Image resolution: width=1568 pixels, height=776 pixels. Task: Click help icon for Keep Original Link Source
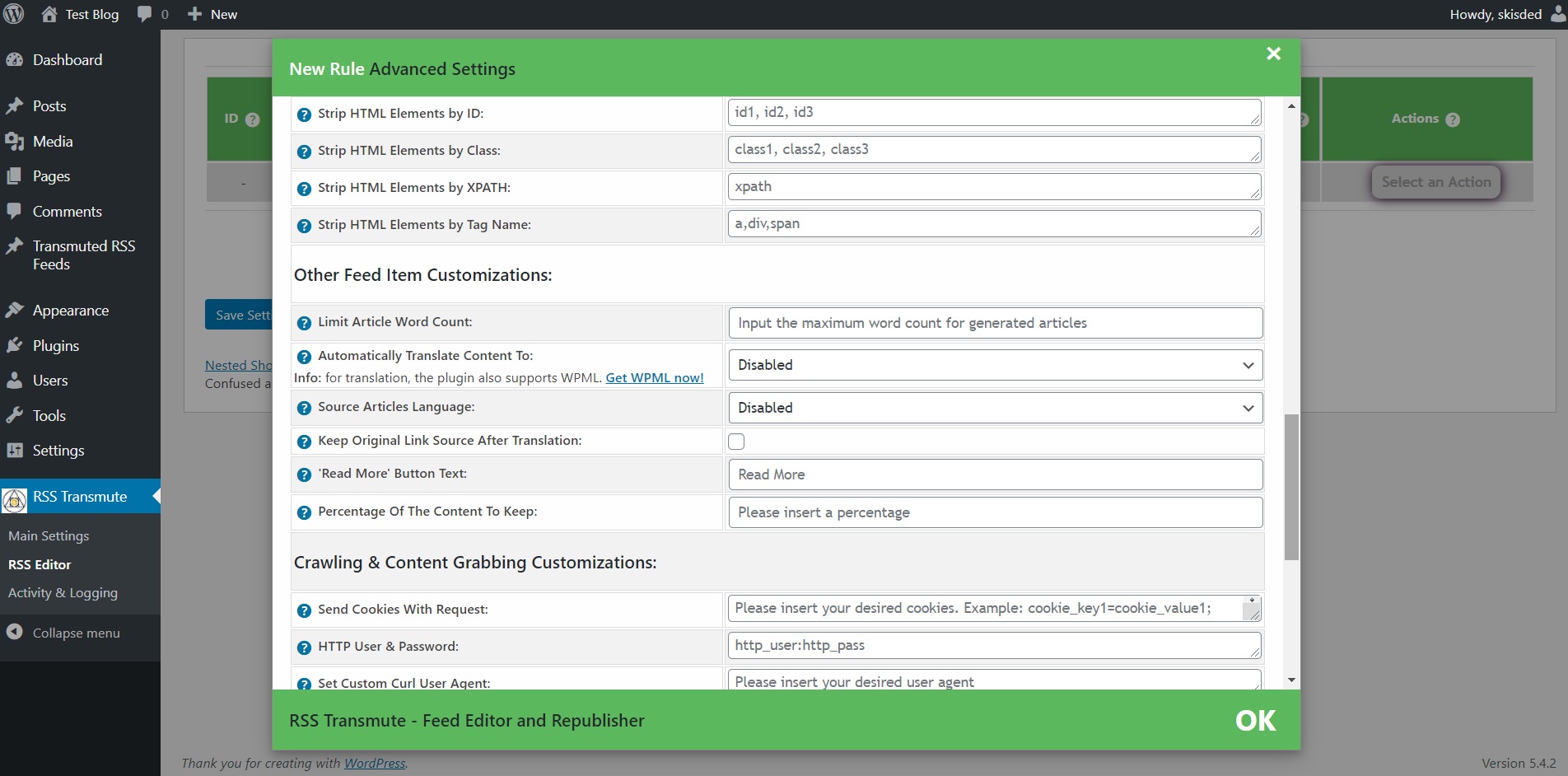[x=304, y=442]
